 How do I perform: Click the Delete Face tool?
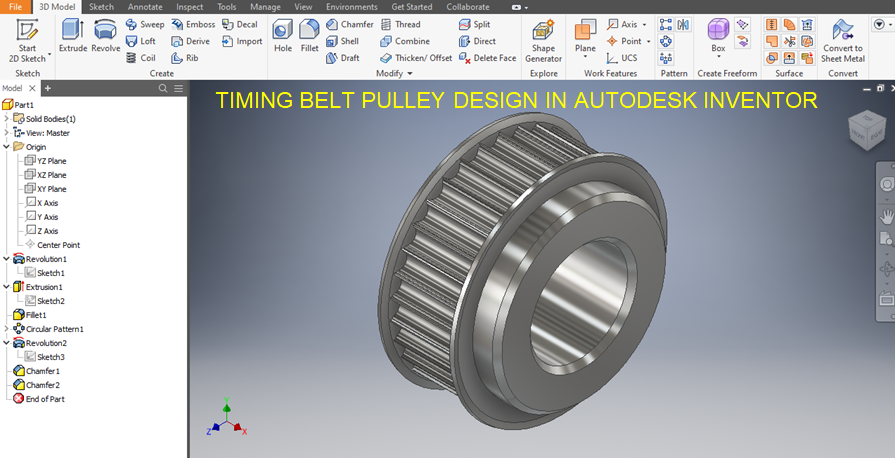click(487, 58)
